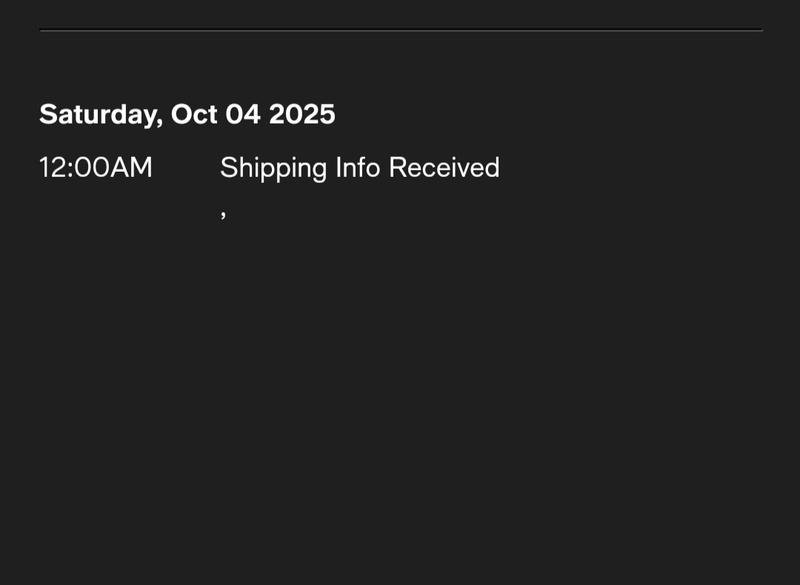This screenshot has width=800, height=585.
Task: Click the word Received in the status
Action: (x=444, y=168)
